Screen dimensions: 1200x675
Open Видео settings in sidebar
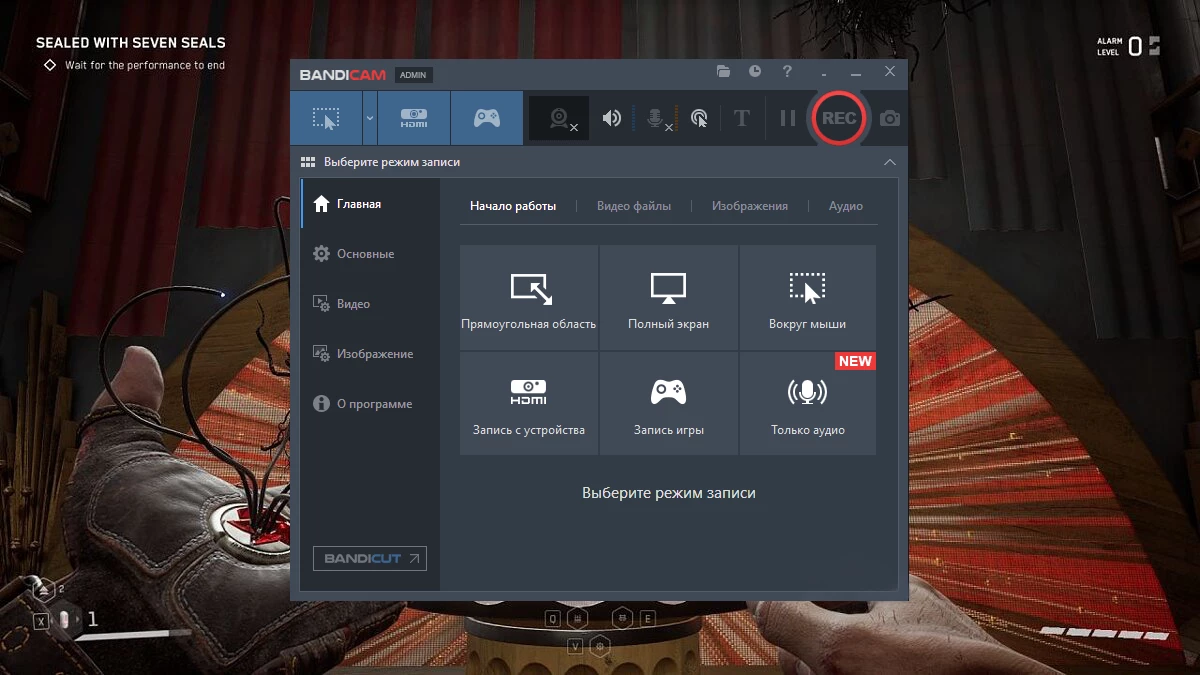click(370, 304)
